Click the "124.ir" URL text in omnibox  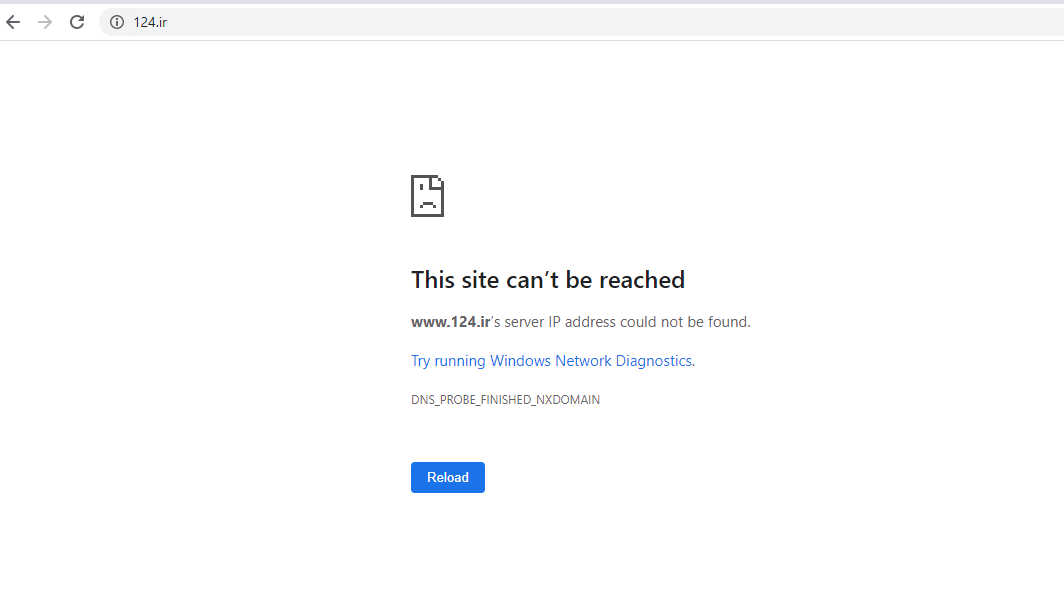tap(150, 22)
